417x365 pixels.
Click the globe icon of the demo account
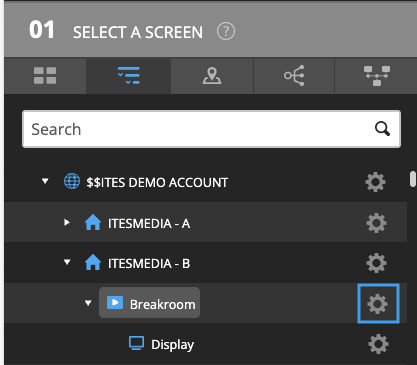[72, 181]
